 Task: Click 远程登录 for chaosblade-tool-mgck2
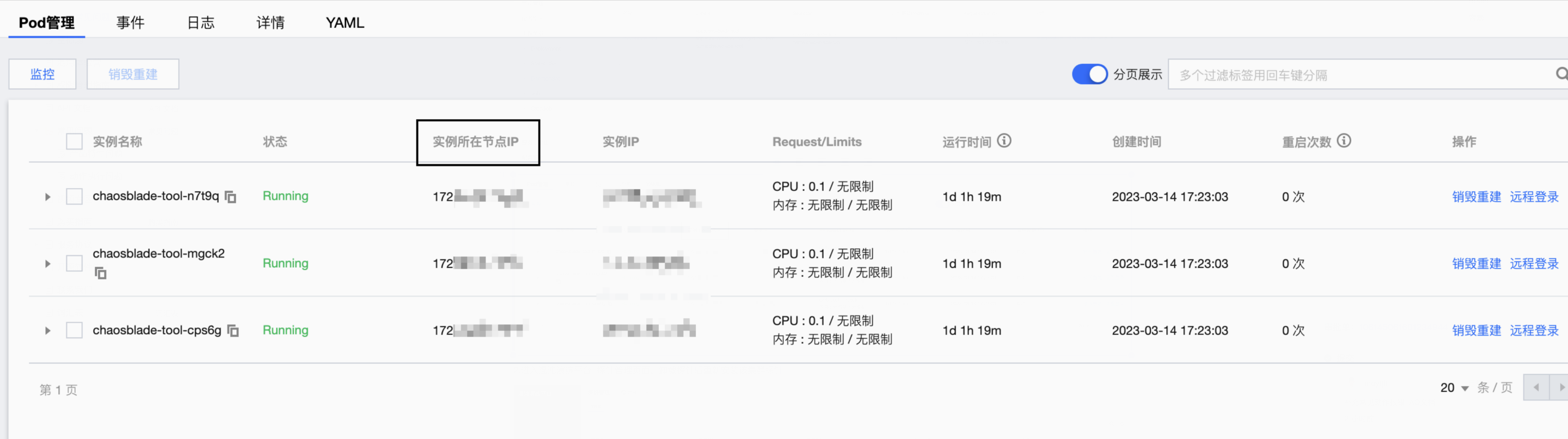pos(1534,263)
